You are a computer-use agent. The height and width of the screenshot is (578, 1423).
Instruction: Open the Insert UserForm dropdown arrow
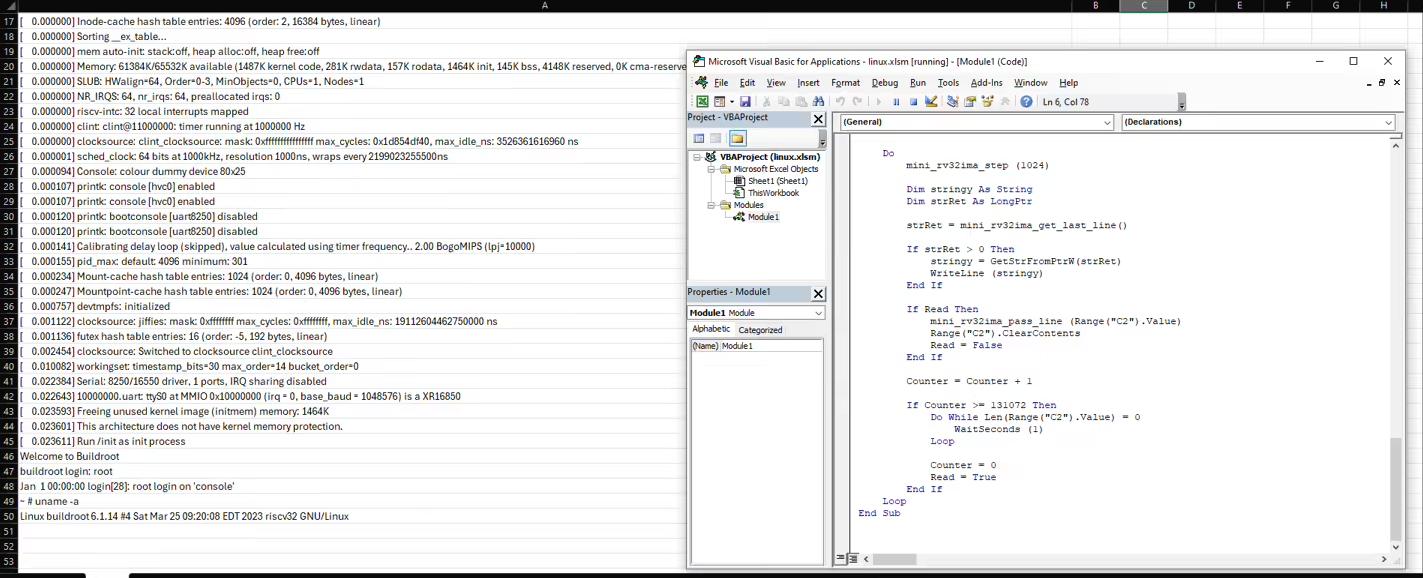(x=731, y=102)
